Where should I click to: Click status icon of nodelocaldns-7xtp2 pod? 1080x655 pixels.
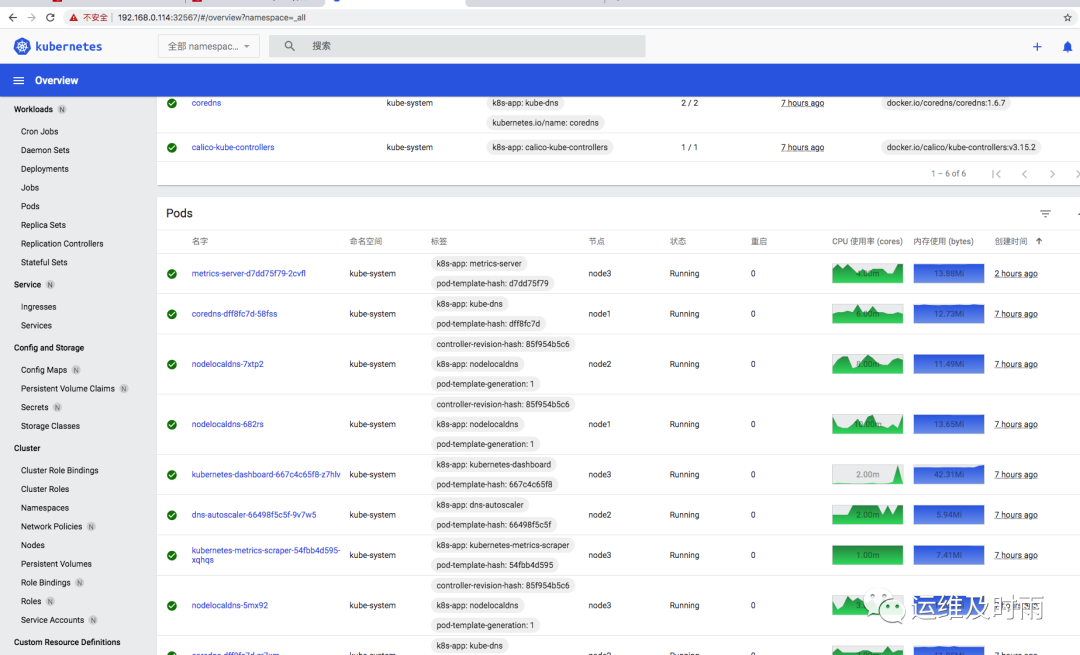(x=172, y=364)
